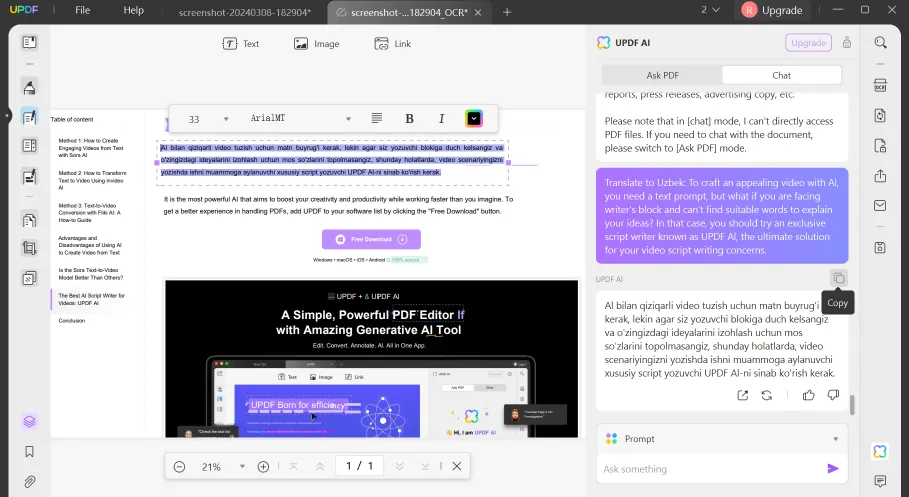Click the page number input field
The image size is (909, 497).
[359, 466]
